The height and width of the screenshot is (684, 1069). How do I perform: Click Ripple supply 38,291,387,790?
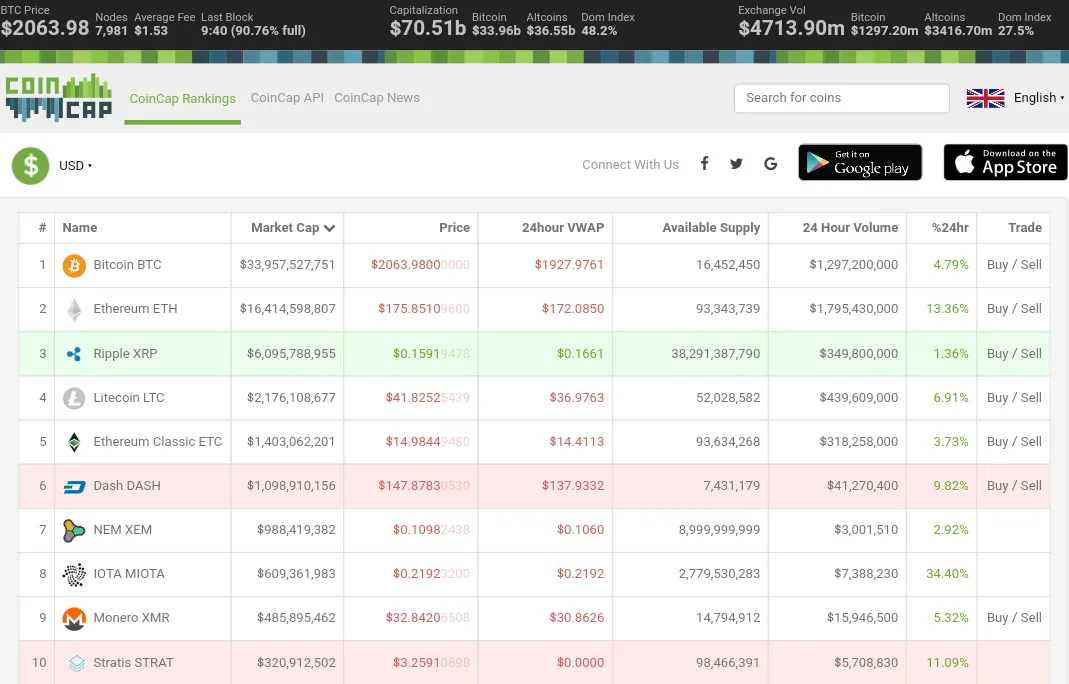(715, 353)
